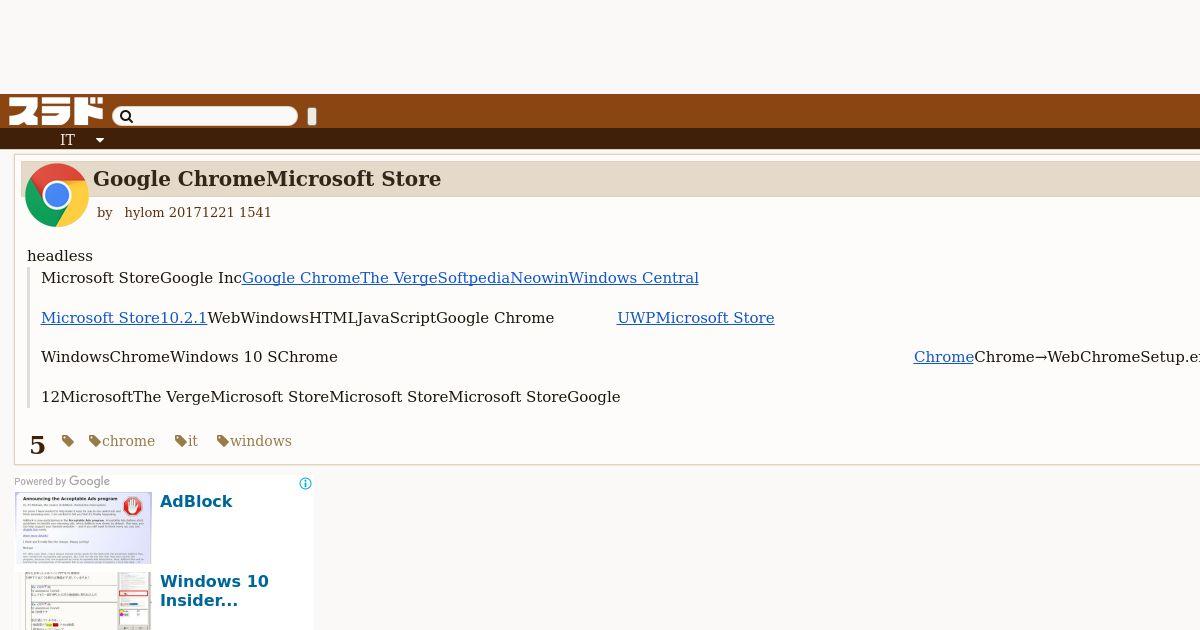Viewport: 1200px width, 630px height.
Task: Open the Softpedia source link
Action: point(474,278)
